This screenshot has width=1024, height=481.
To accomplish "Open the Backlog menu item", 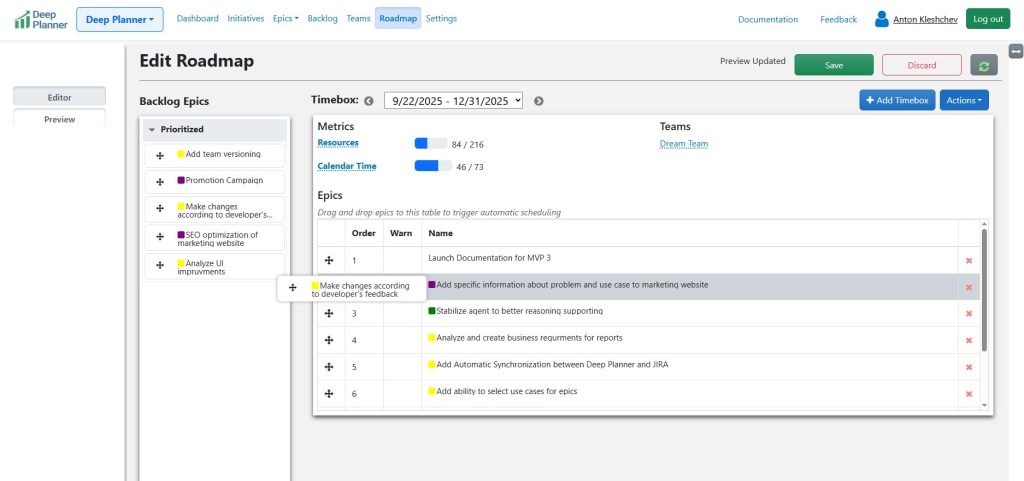I will pos(322,19).
